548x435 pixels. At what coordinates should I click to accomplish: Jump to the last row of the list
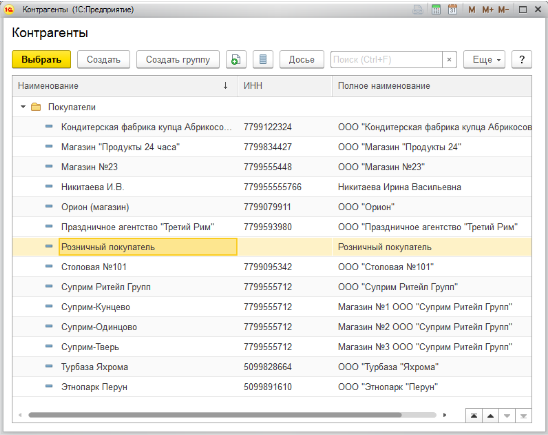[524, 416]
